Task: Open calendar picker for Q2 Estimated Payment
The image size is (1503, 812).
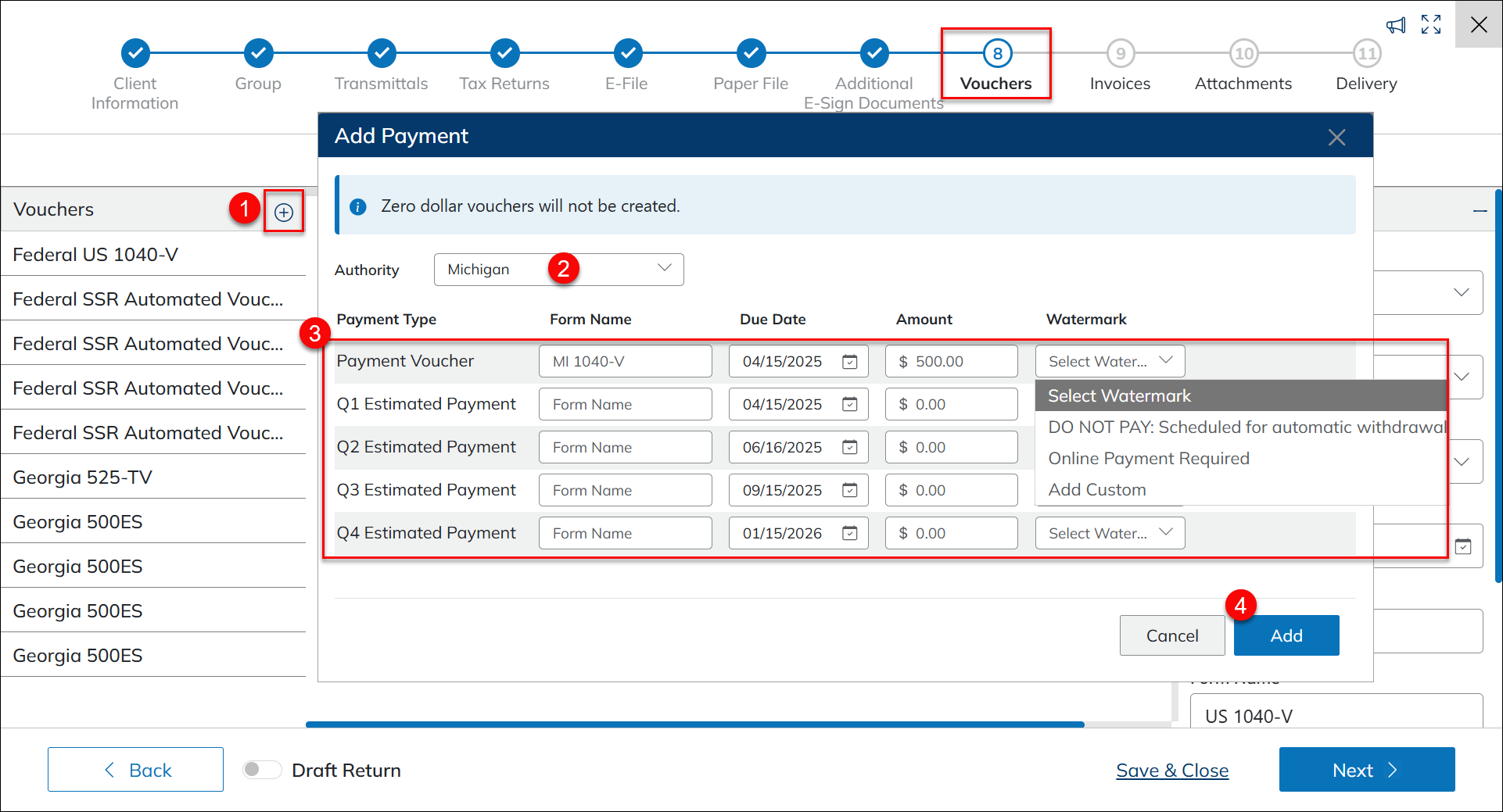Action: 849,448
